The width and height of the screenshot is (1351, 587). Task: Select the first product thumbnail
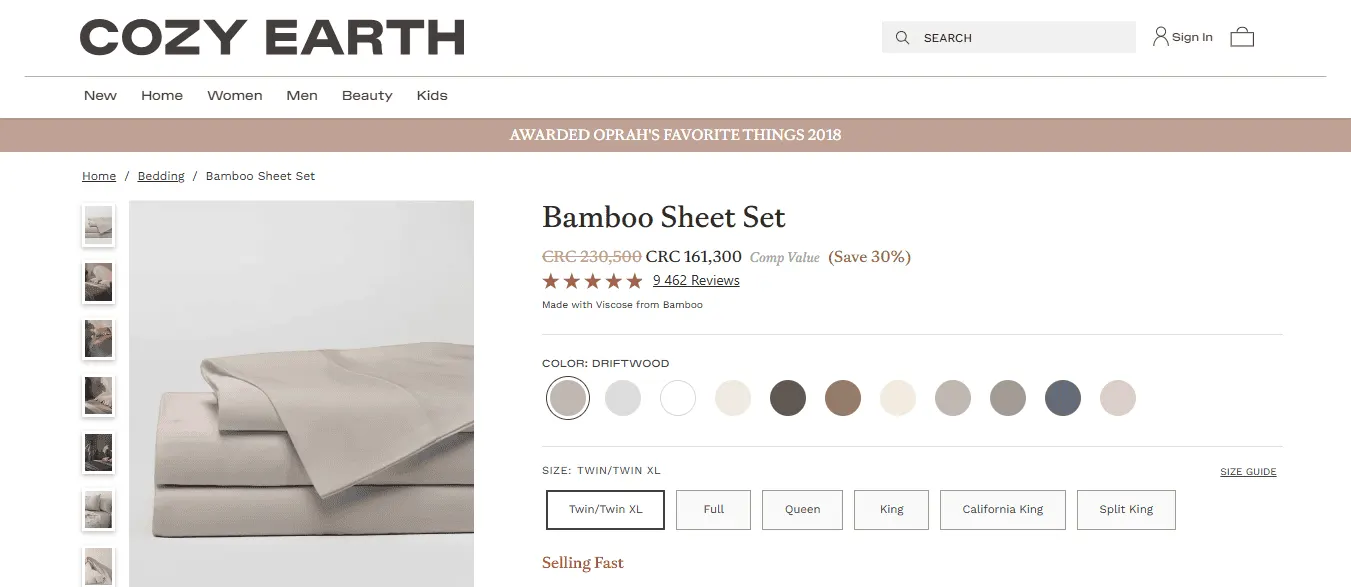[x=99, y=225]
